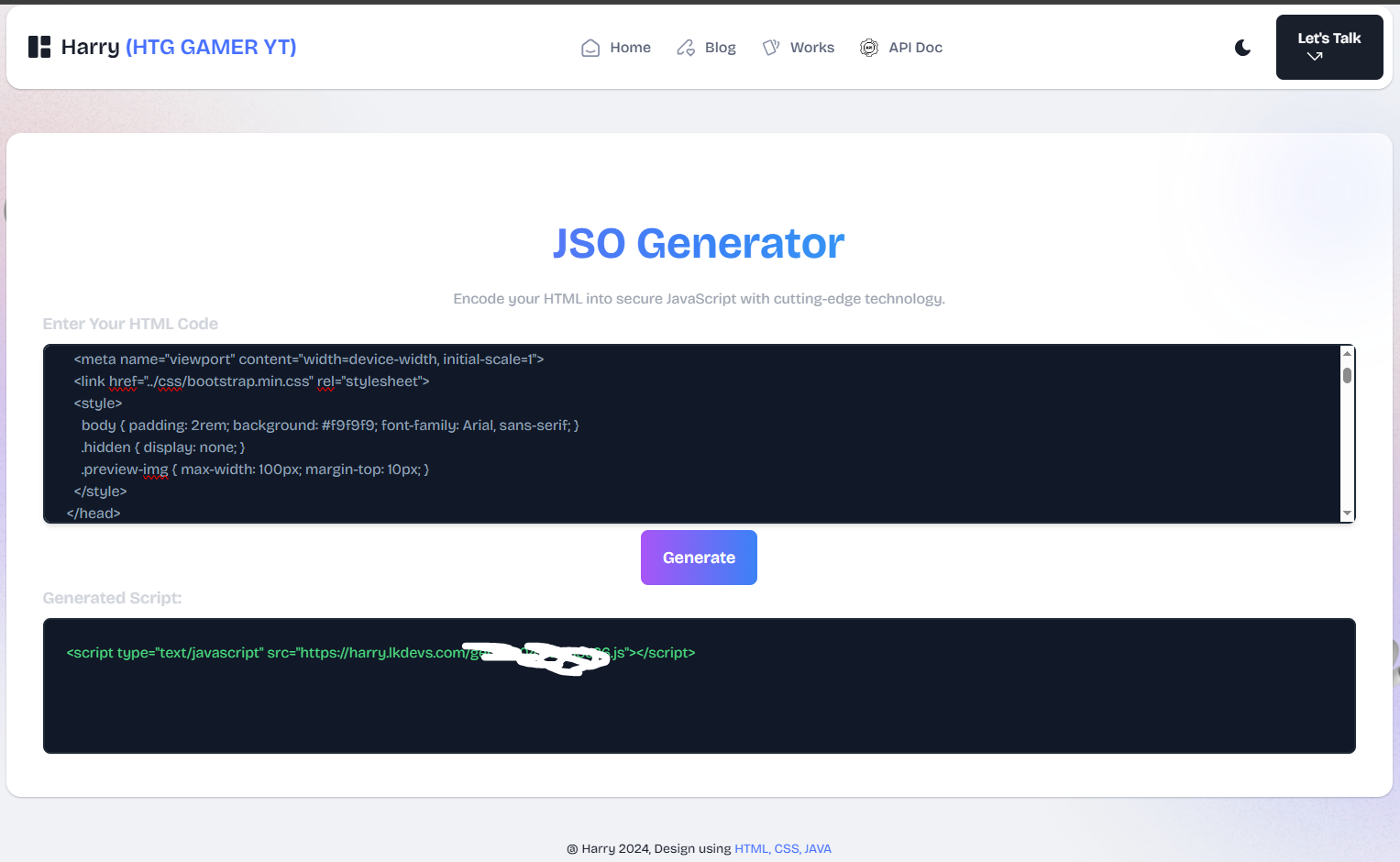Click the arrow icon under Let's Talk
The width and height of the screenshot is (1400, 862).
pyautogui.click(x=1315, y=57)
